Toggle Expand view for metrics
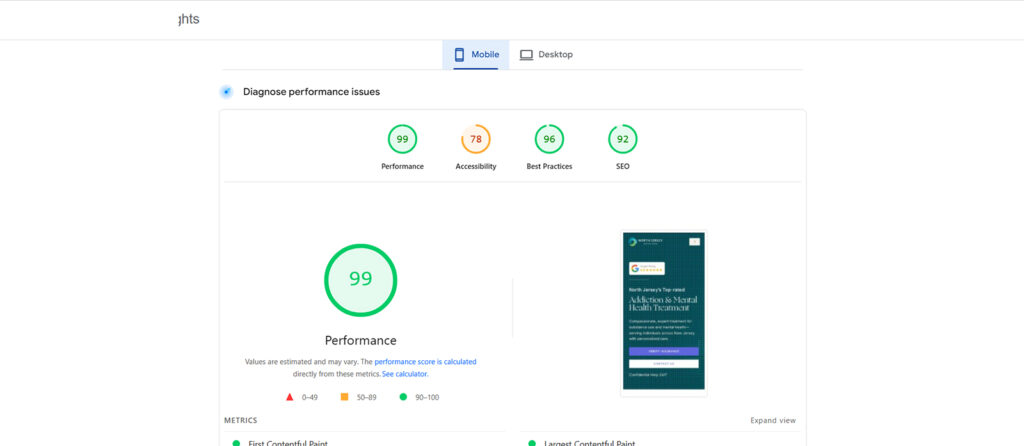This screenshot has height=446, width=1024. (773, 421)
